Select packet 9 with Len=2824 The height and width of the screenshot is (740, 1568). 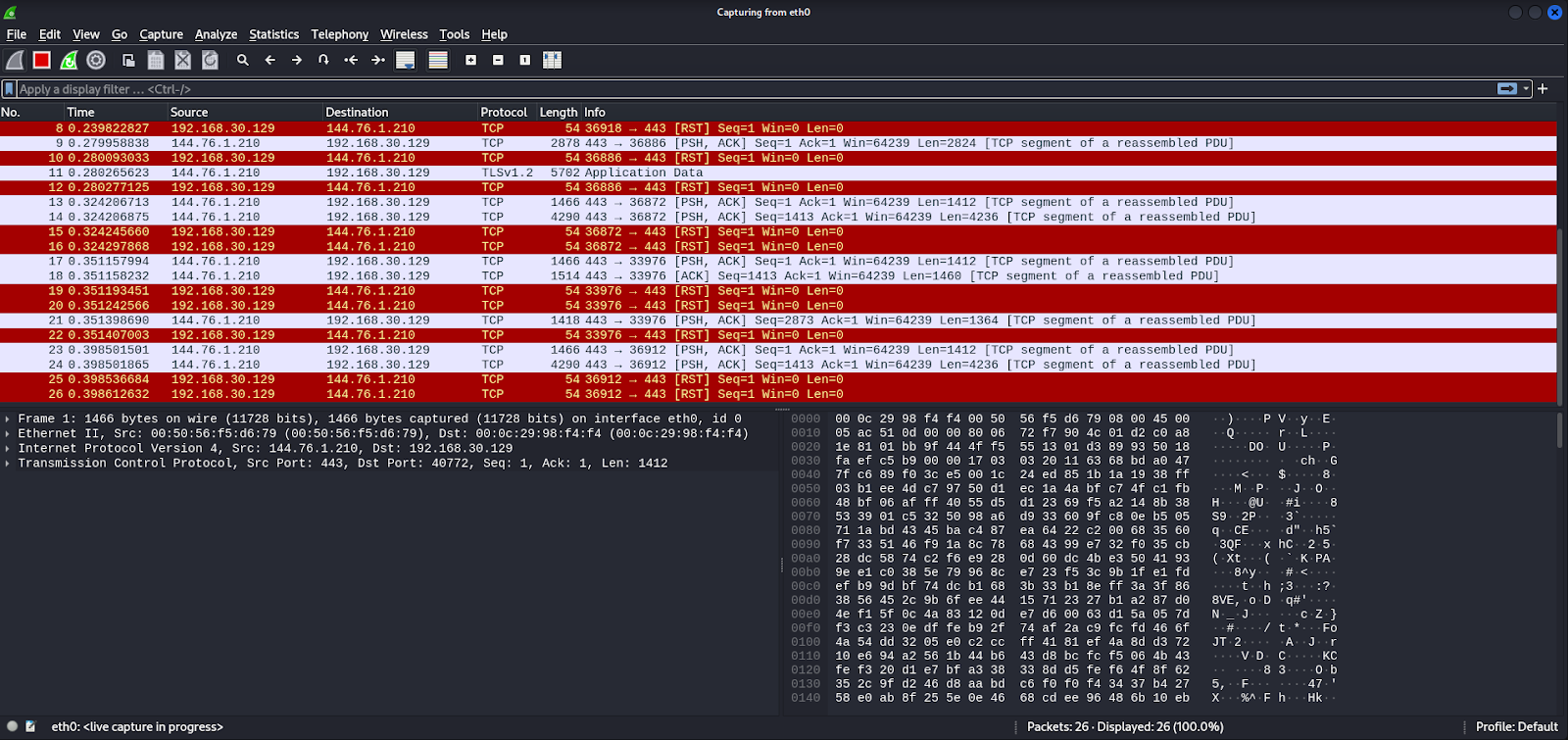tap(778, 143)
